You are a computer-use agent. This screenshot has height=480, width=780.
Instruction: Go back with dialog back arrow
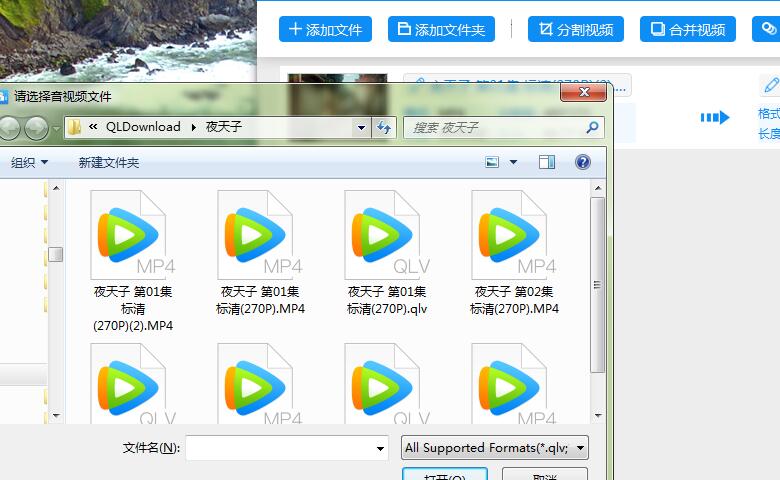tap(9, 128)
